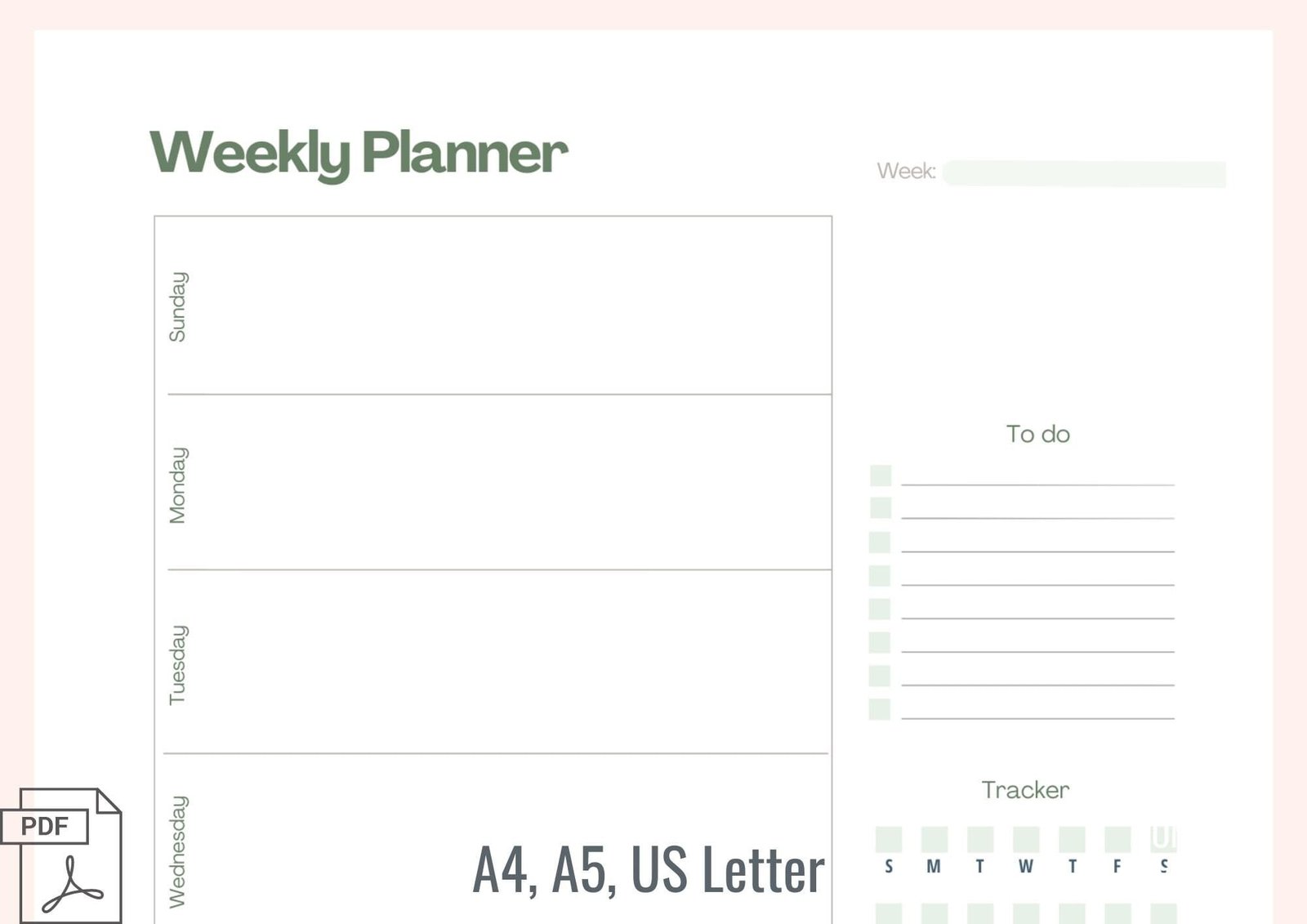Check the third To do checkbox
Screen dimensions: 1307x924
coord(880,542)
